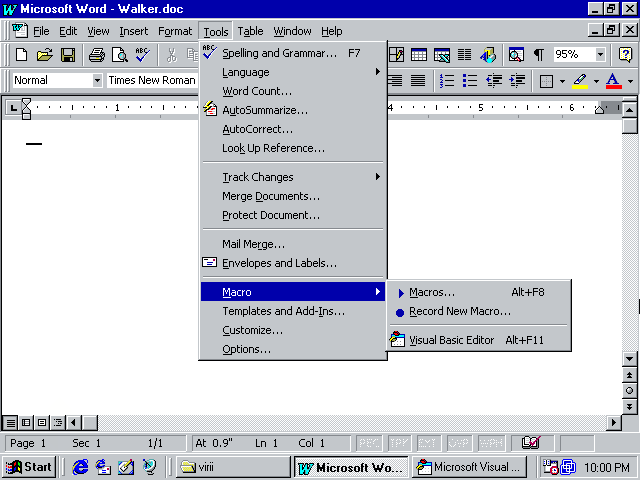Click the Font Color A icon
640x480 pixels.
point(614,81)
